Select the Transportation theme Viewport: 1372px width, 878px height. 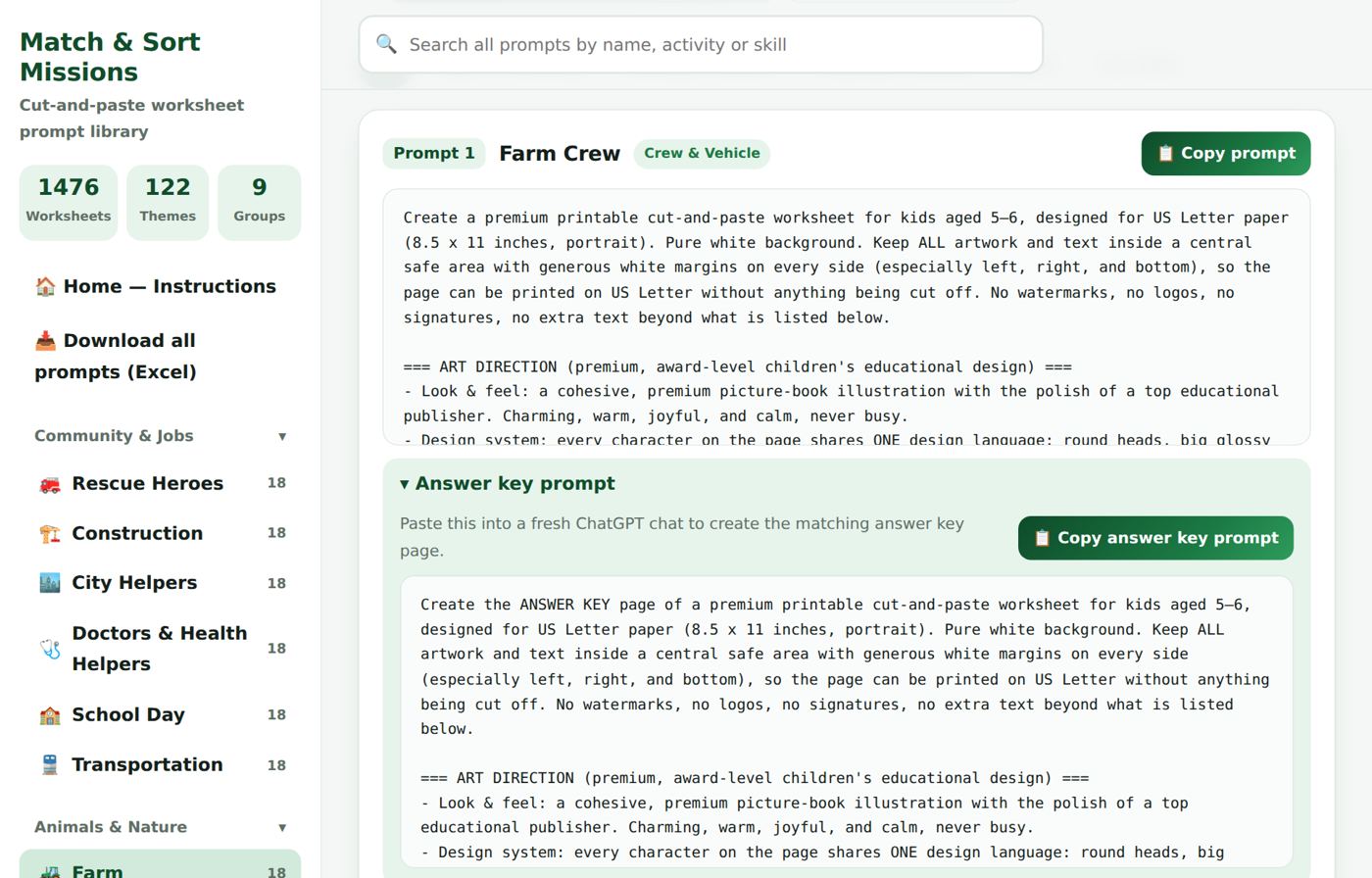161,765
